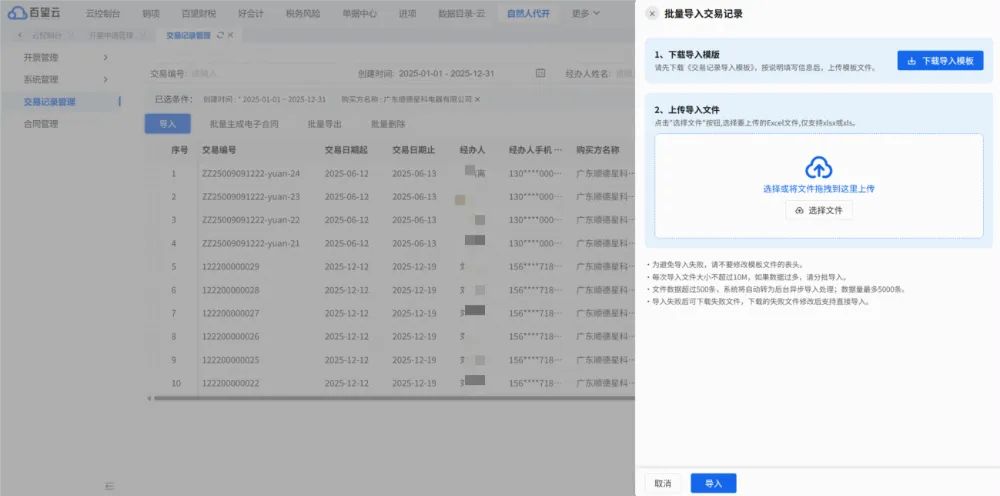Viewport: 1000px width, 496px height.
Task: Click the 百望云 logo
Action: (34, 13)
